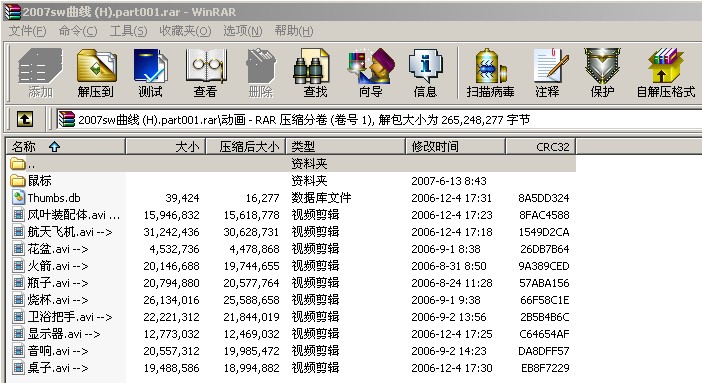Click the video icon of 花盆.avi
The image size is (702, 383).
pos(18,249)
